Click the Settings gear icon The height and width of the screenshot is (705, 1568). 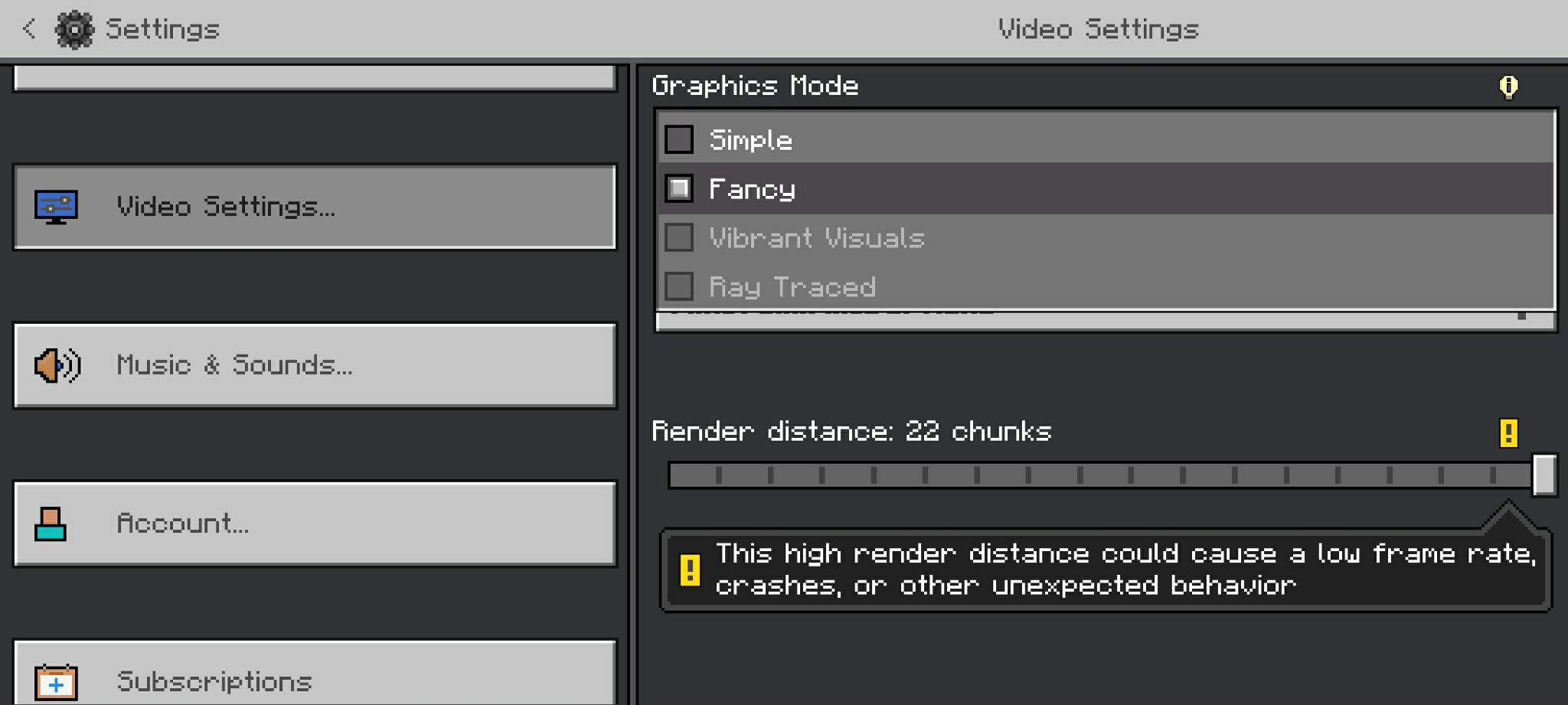[x=74, y=30]
